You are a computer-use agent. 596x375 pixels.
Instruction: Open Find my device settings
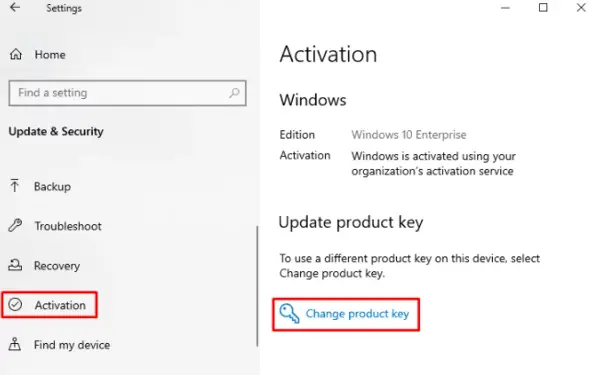[x=72, y=345]
